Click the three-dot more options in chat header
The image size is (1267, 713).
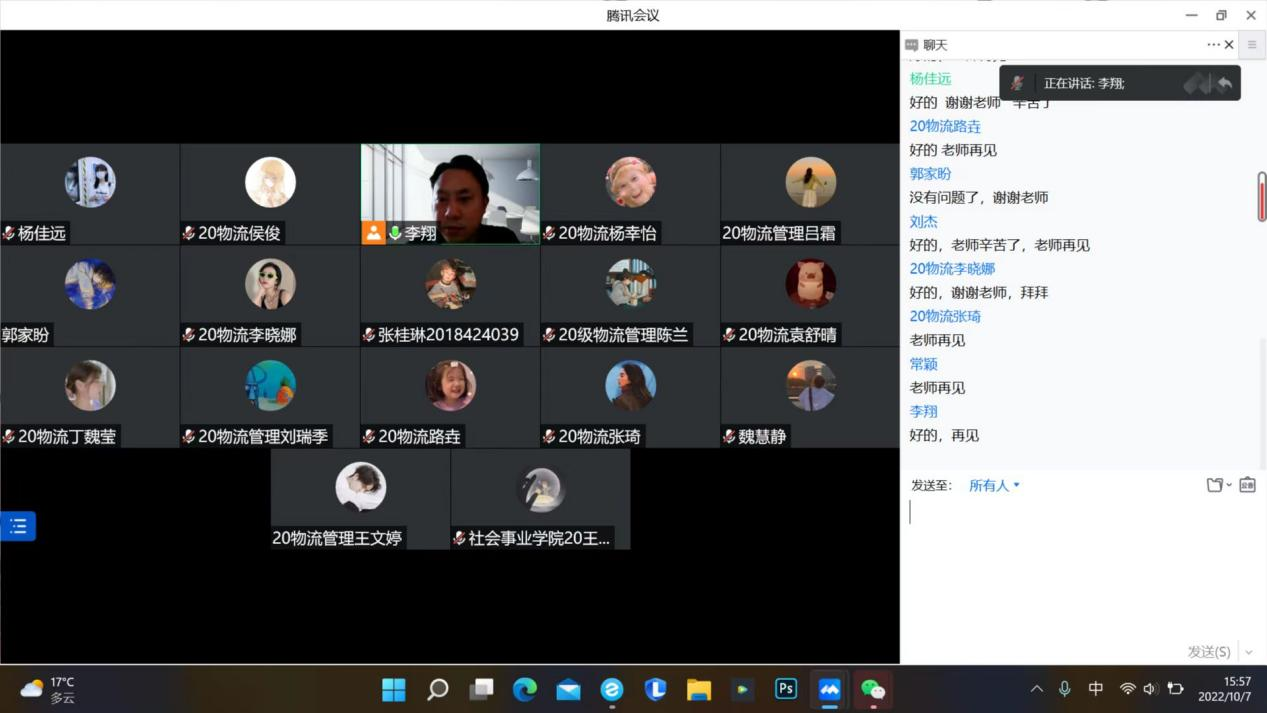[1213, 45]
